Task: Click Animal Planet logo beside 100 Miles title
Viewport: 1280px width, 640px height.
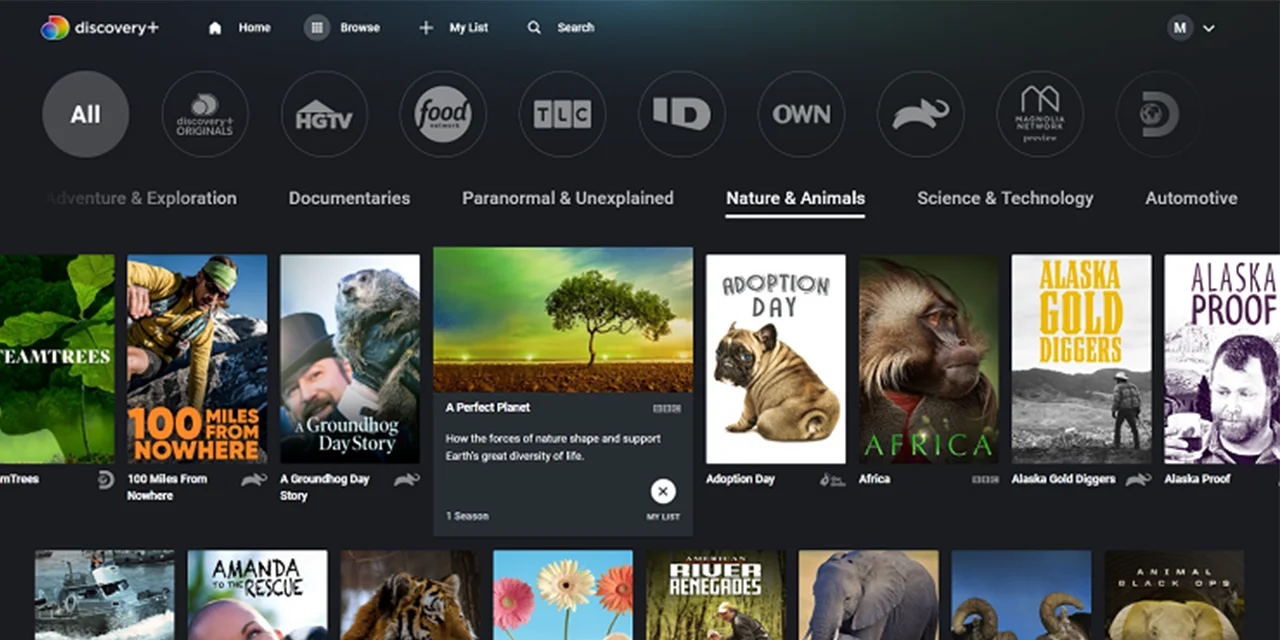Action: 254,480
